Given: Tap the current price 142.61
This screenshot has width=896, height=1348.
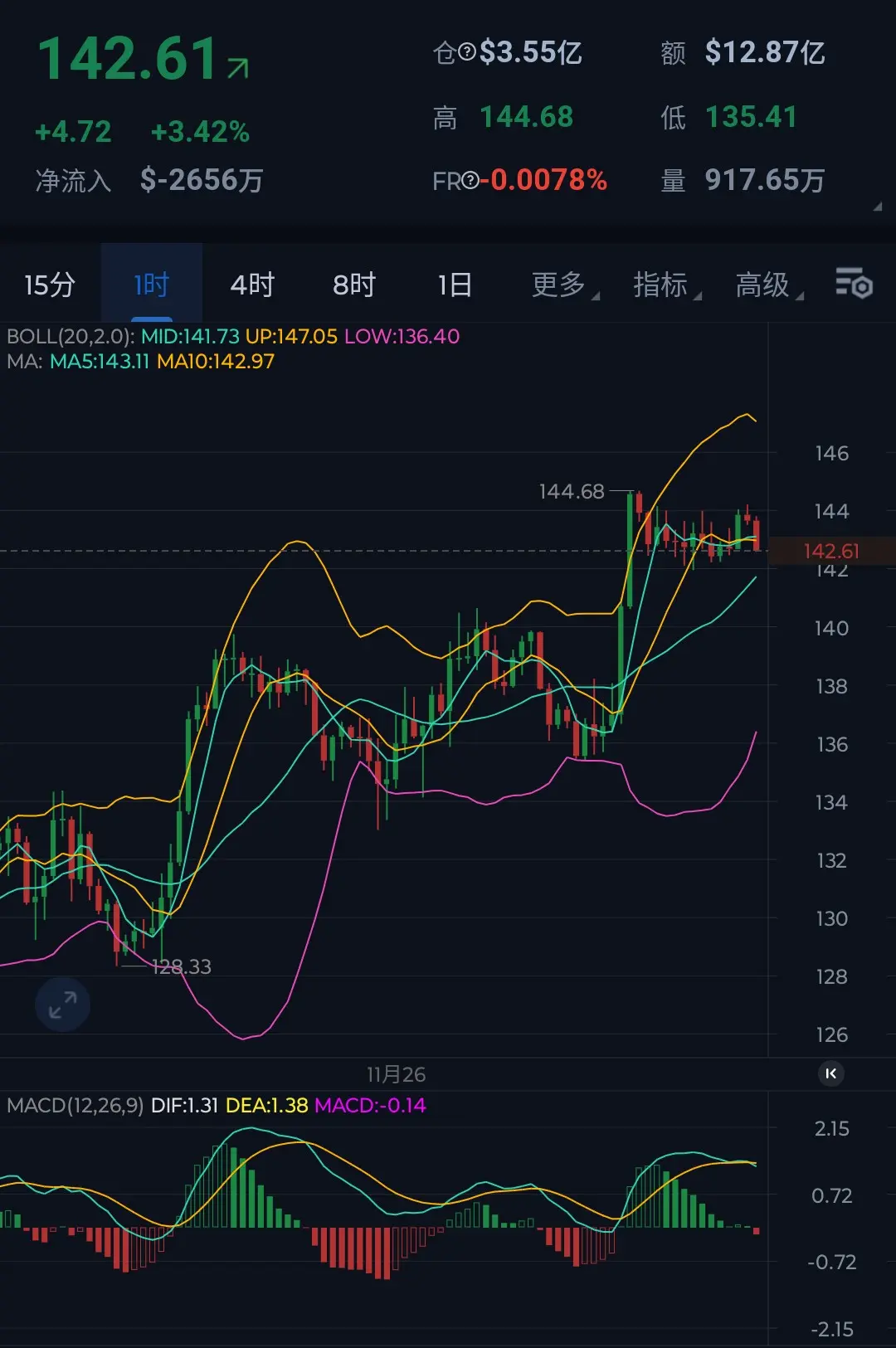Looking at the screenshot, I should (x=129, y=59).
